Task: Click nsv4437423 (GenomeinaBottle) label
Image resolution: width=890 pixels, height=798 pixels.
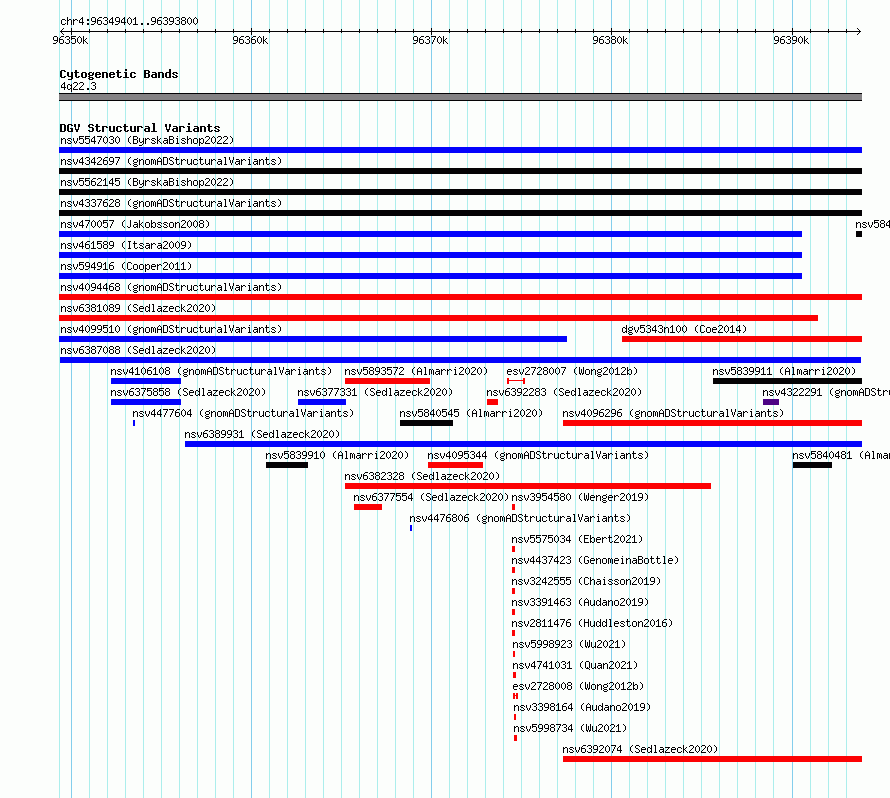Action: [x=595, y=560]
